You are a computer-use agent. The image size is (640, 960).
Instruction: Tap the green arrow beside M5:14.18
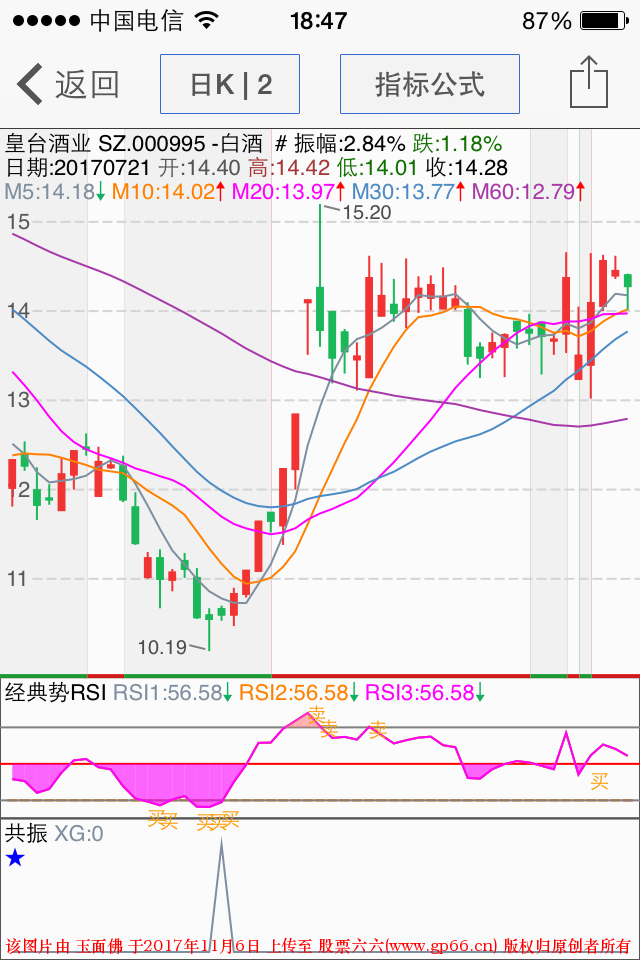[x=101, y=191]
